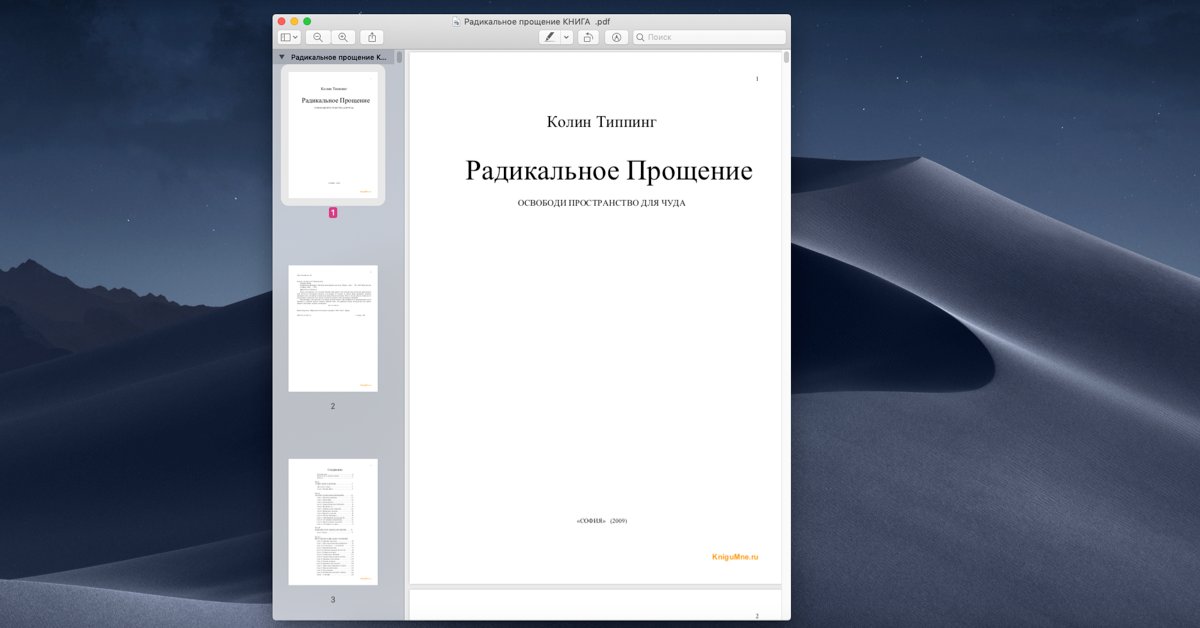The image size is (1200, 628).
Task: Show the Markup toolbar
Action: [617, 37]
